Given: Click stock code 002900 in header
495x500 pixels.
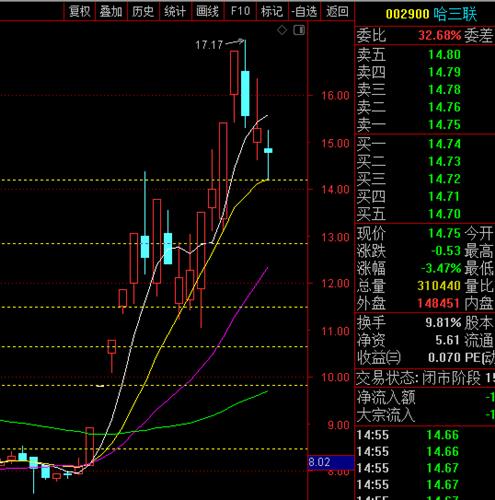Looking at the screenshot, I should click(x=407, y=14).
